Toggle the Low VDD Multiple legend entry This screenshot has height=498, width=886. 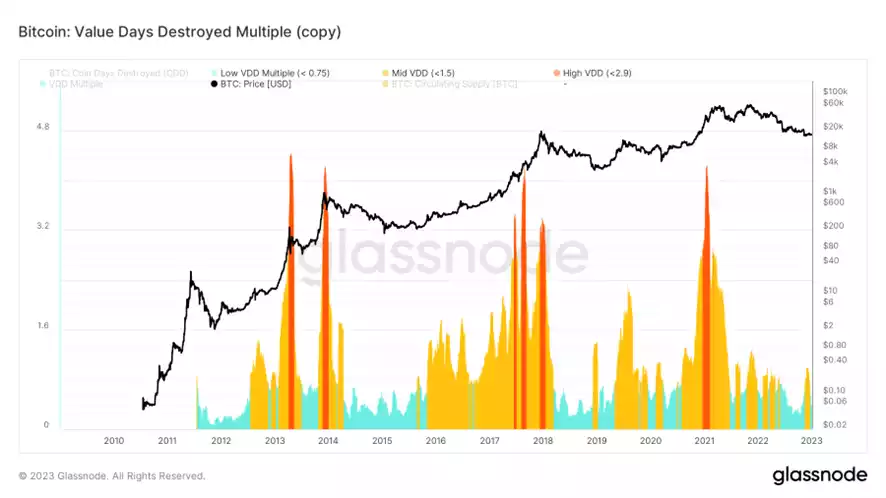[x=270, y=73]
